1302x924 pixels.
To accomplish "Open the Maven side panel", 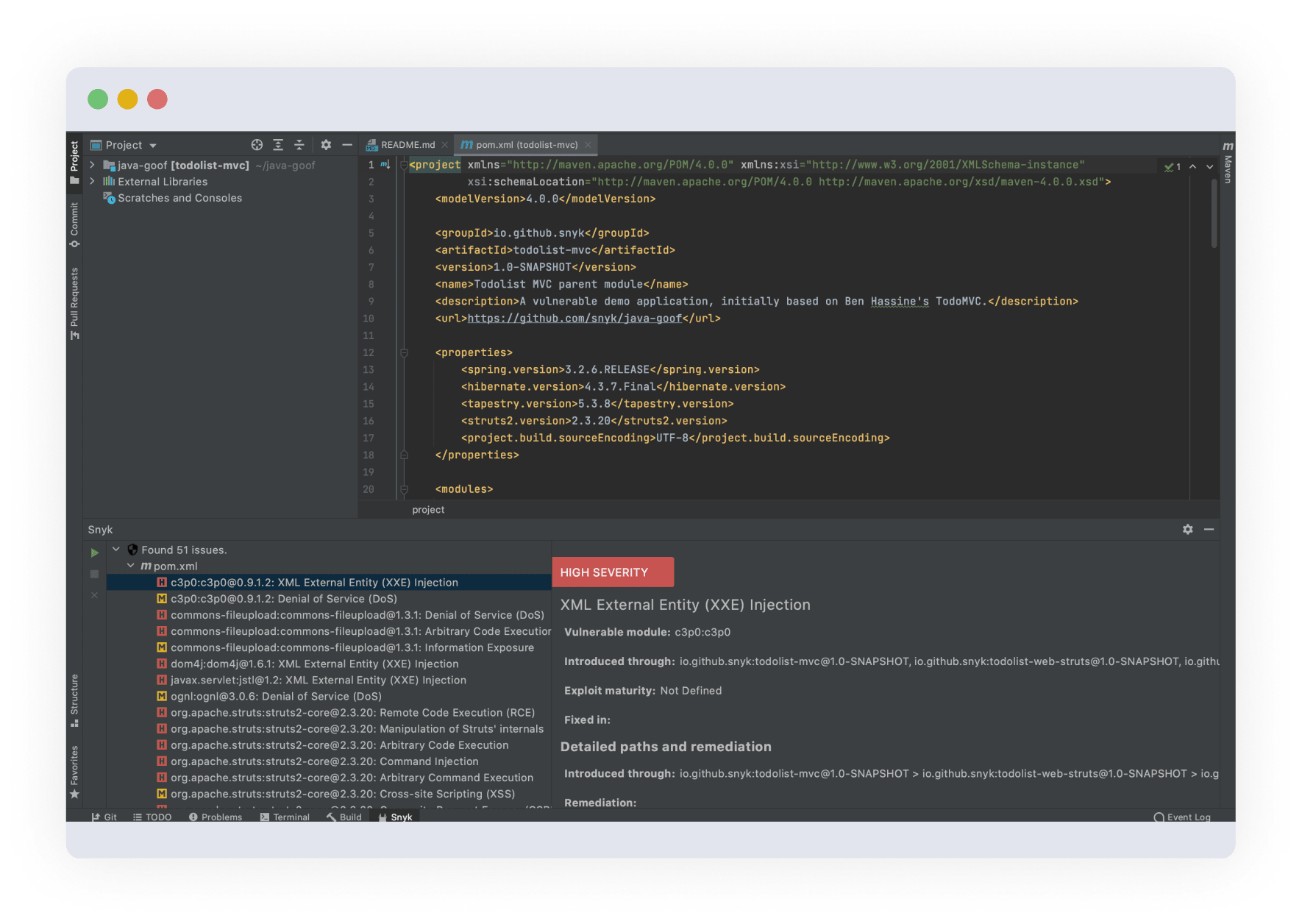I will pyautogui.click(x=1228, y=163).
